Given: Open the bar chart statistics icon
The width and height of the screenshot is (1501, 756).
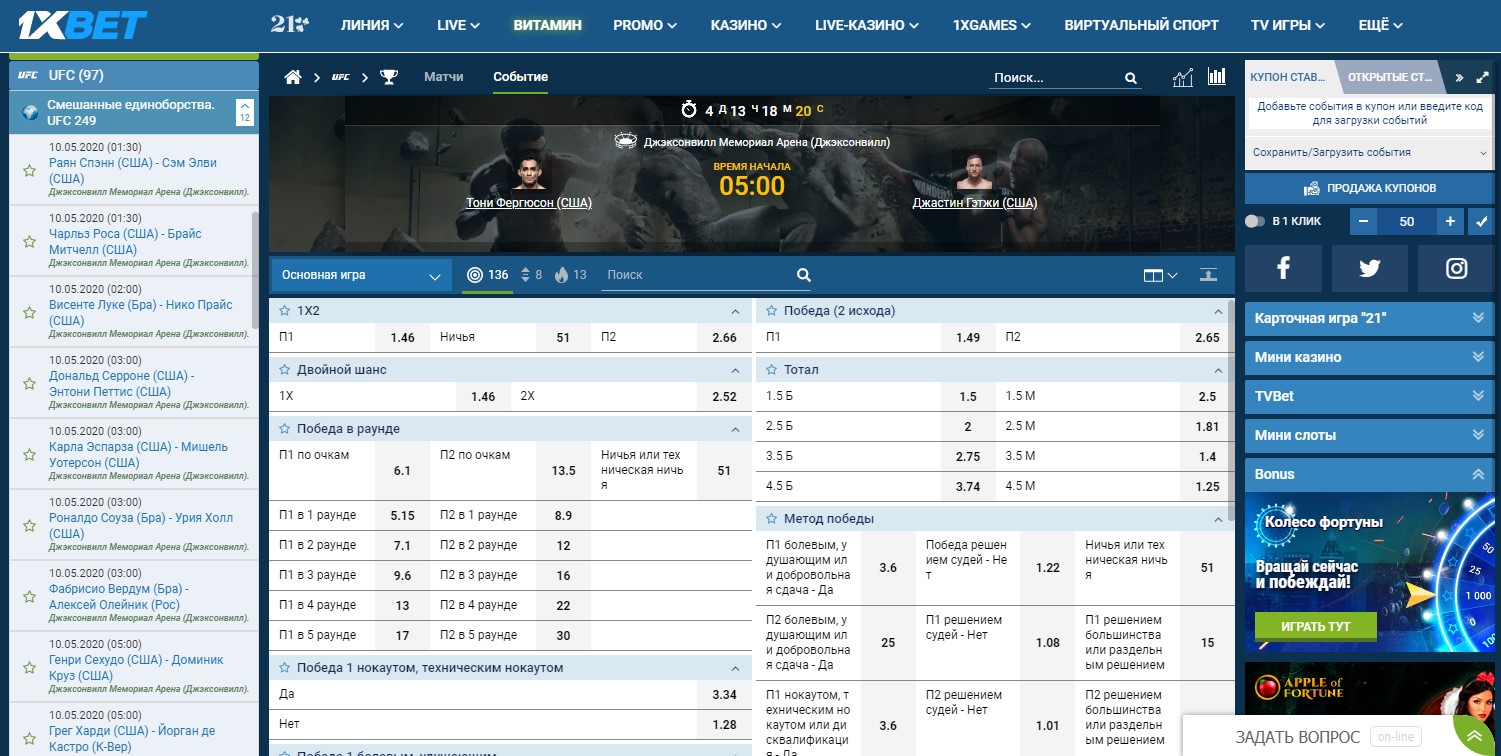Looking at the screenshot, I should [1217, 76].
